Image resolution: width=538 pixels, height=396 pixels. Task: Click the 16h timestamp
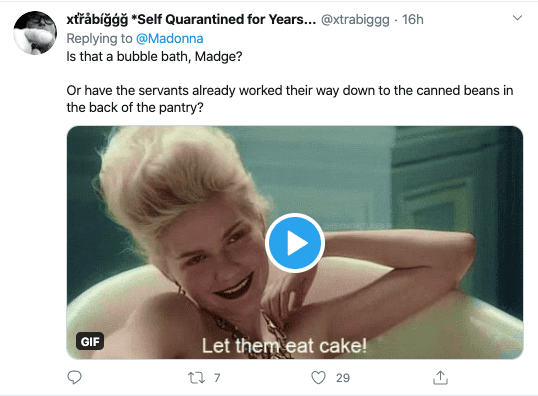(x=413, y=20)
